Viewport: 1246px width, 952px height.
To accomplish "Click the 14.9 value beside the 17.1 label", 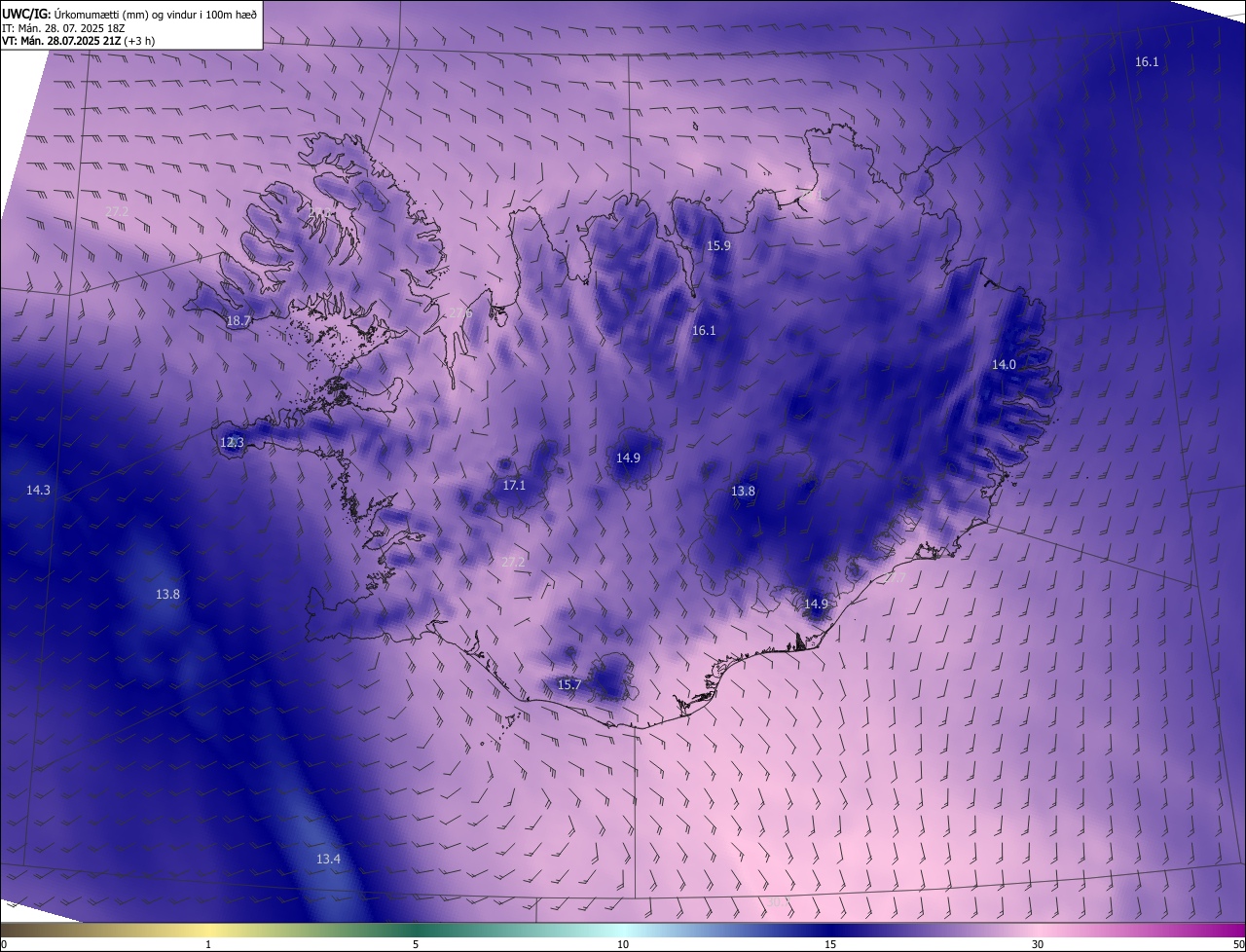I will coord(628,458).
